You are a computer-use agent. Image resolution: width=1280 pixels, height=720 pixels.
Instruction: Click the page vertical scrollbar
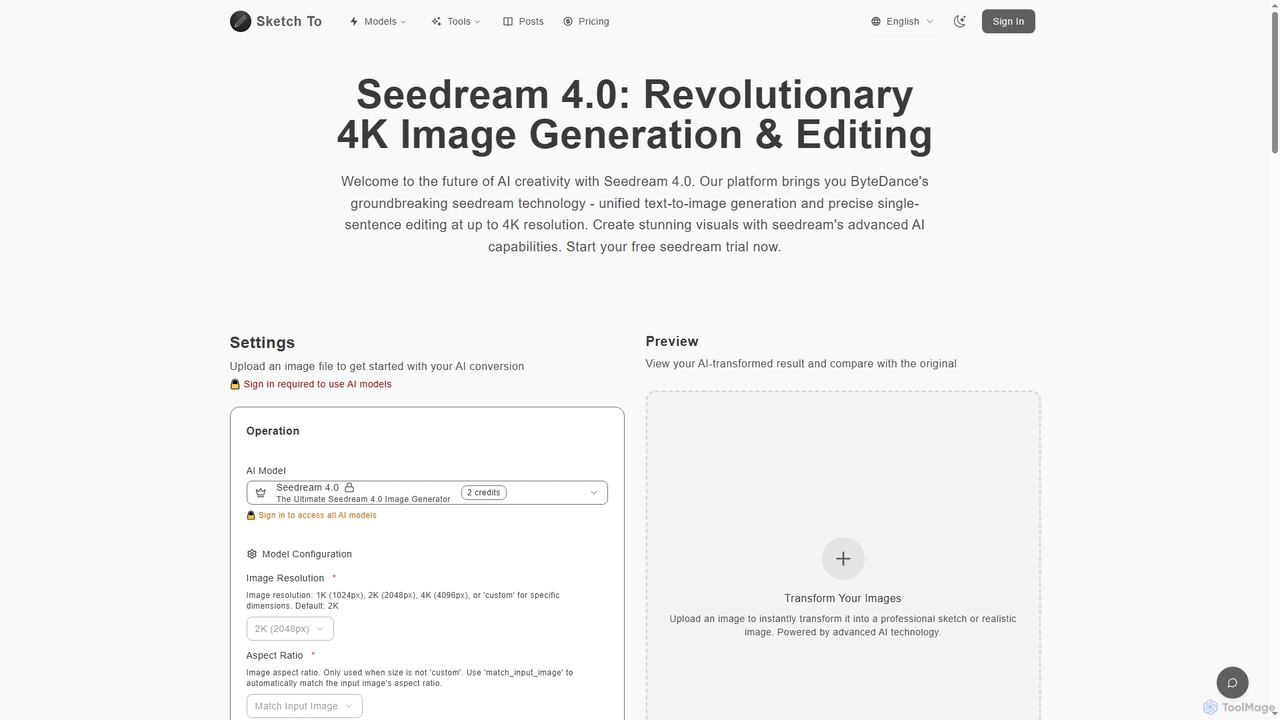click(1274, 80)
